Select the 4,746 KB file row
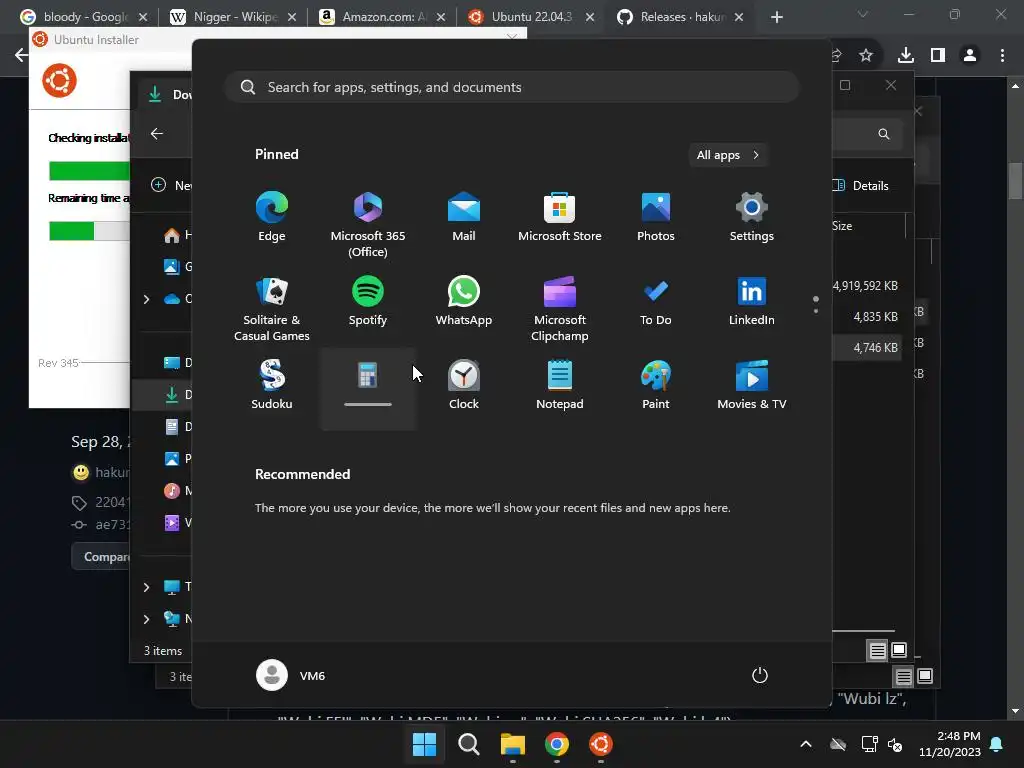This screenshot has height=768, width=1024. click(x=866, y=348)
